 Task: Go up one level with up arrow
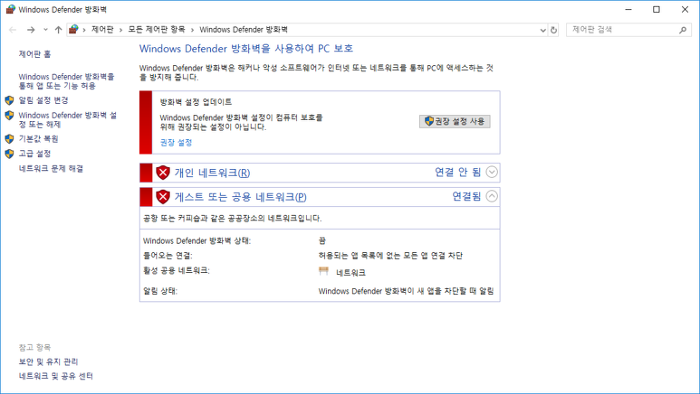(x=58, y=30)
